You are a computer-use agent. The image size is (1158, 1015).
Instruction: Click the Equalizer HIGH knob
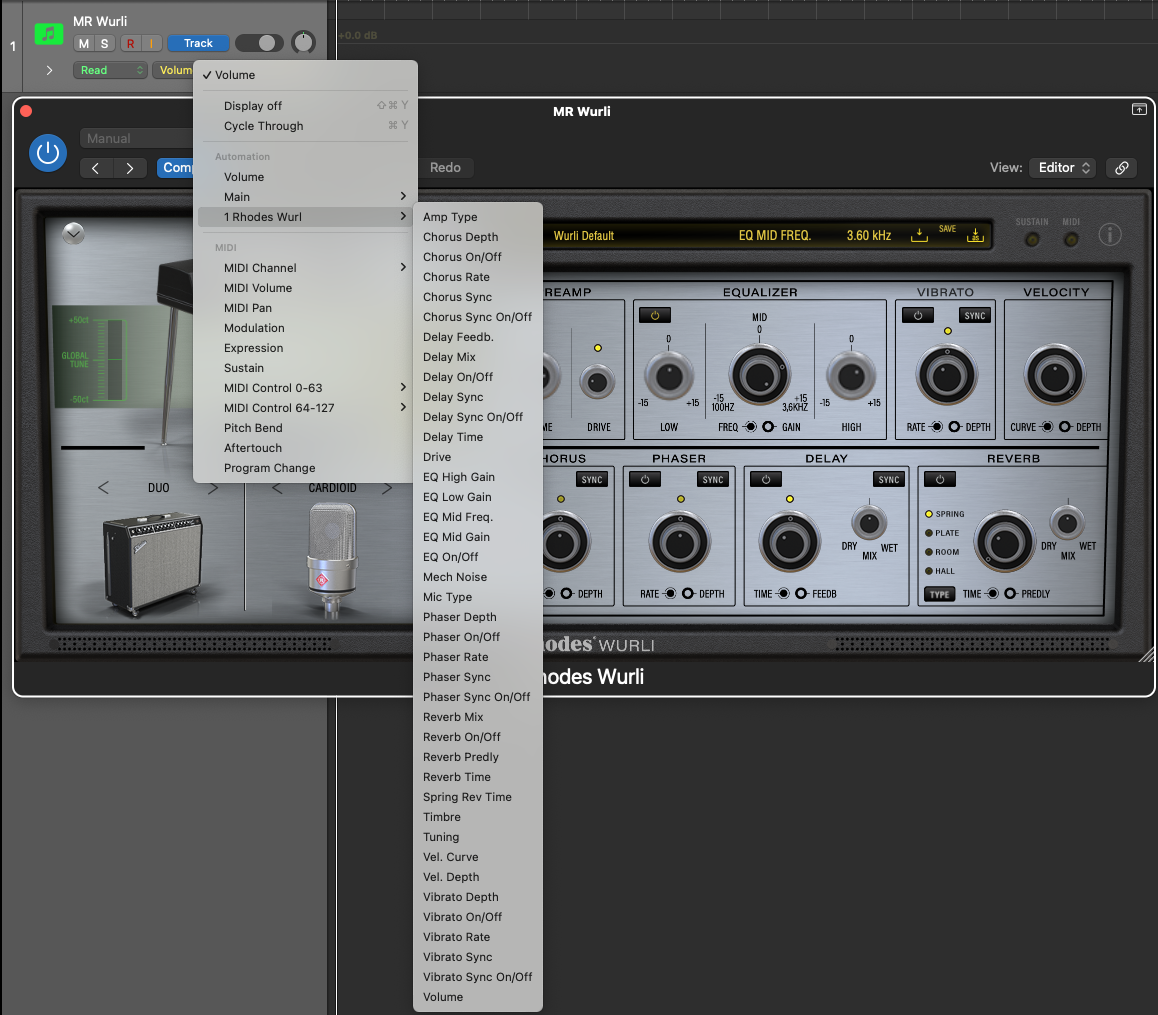851,376
